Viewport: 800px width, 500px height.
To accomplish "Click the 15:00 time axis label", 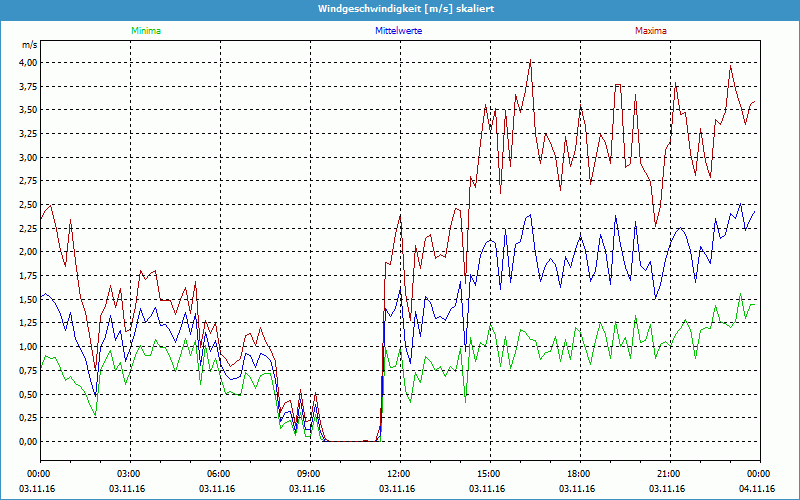I will tap(490, 474).
